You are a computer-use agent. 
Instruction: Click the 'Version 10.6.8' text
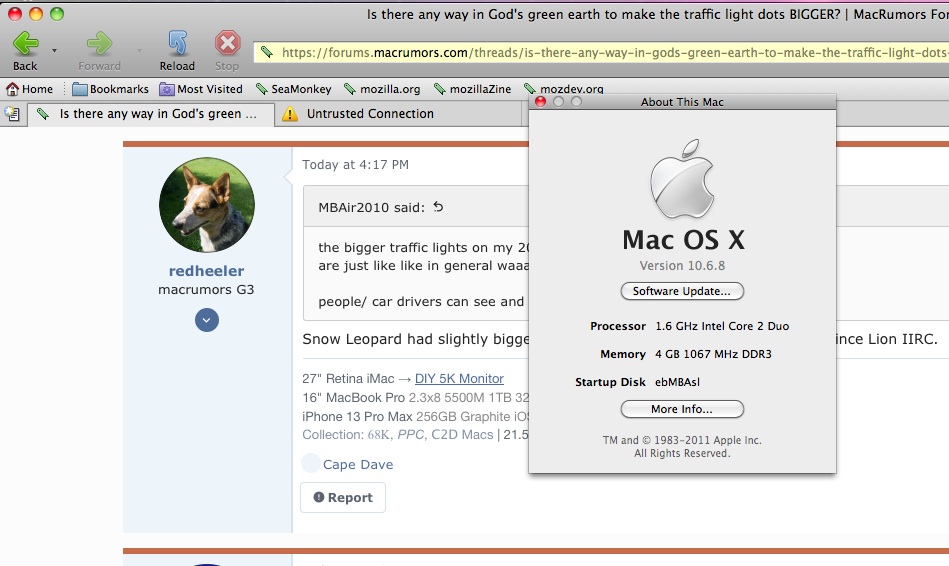pyautogui.click(x=682, y=266)
